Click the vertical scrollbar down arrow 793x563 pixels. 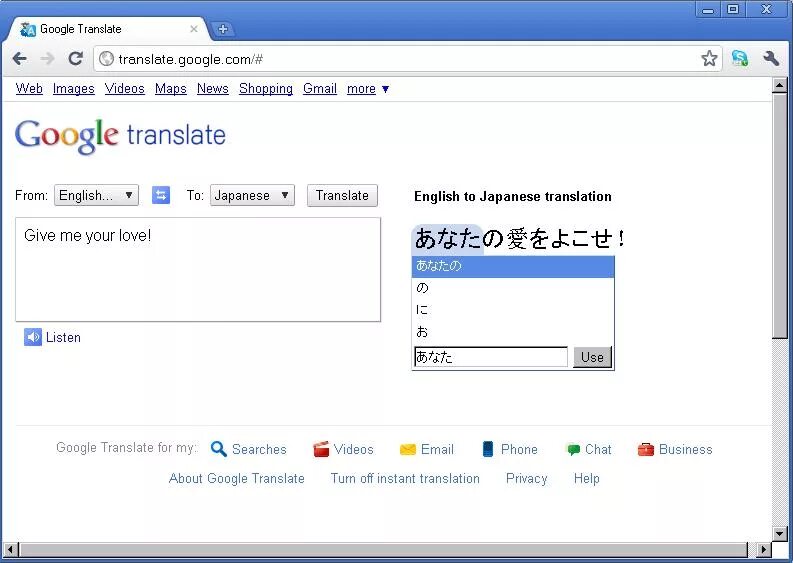pos(779,533)
